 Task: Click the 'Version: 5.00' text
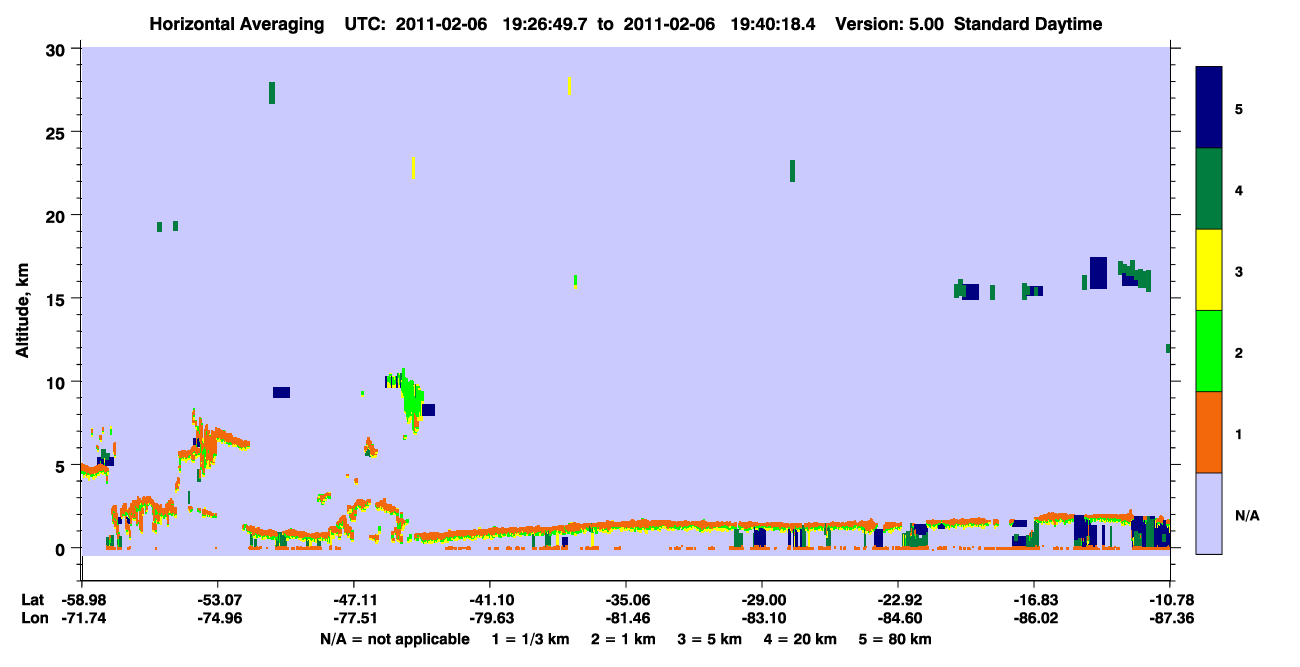pos(891,24)
